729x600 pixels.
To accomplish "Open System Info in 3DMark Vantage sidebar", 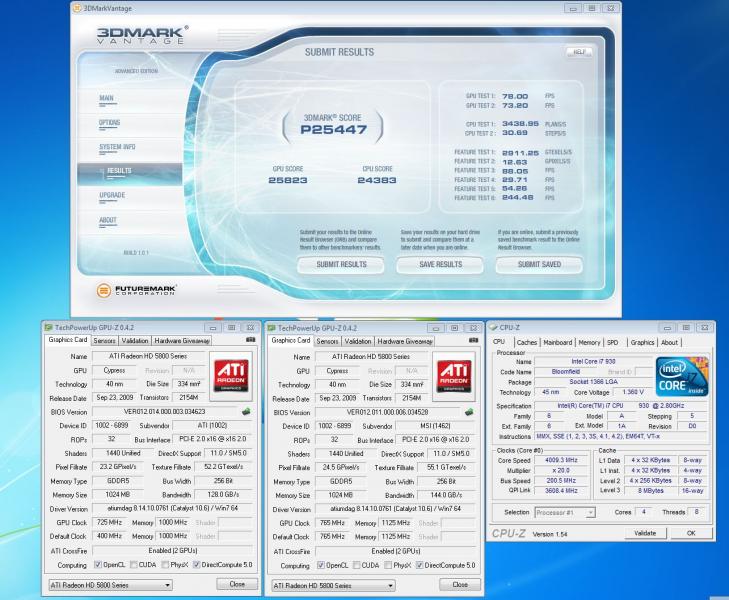I will pyautogui.click(x=117, y=147).
